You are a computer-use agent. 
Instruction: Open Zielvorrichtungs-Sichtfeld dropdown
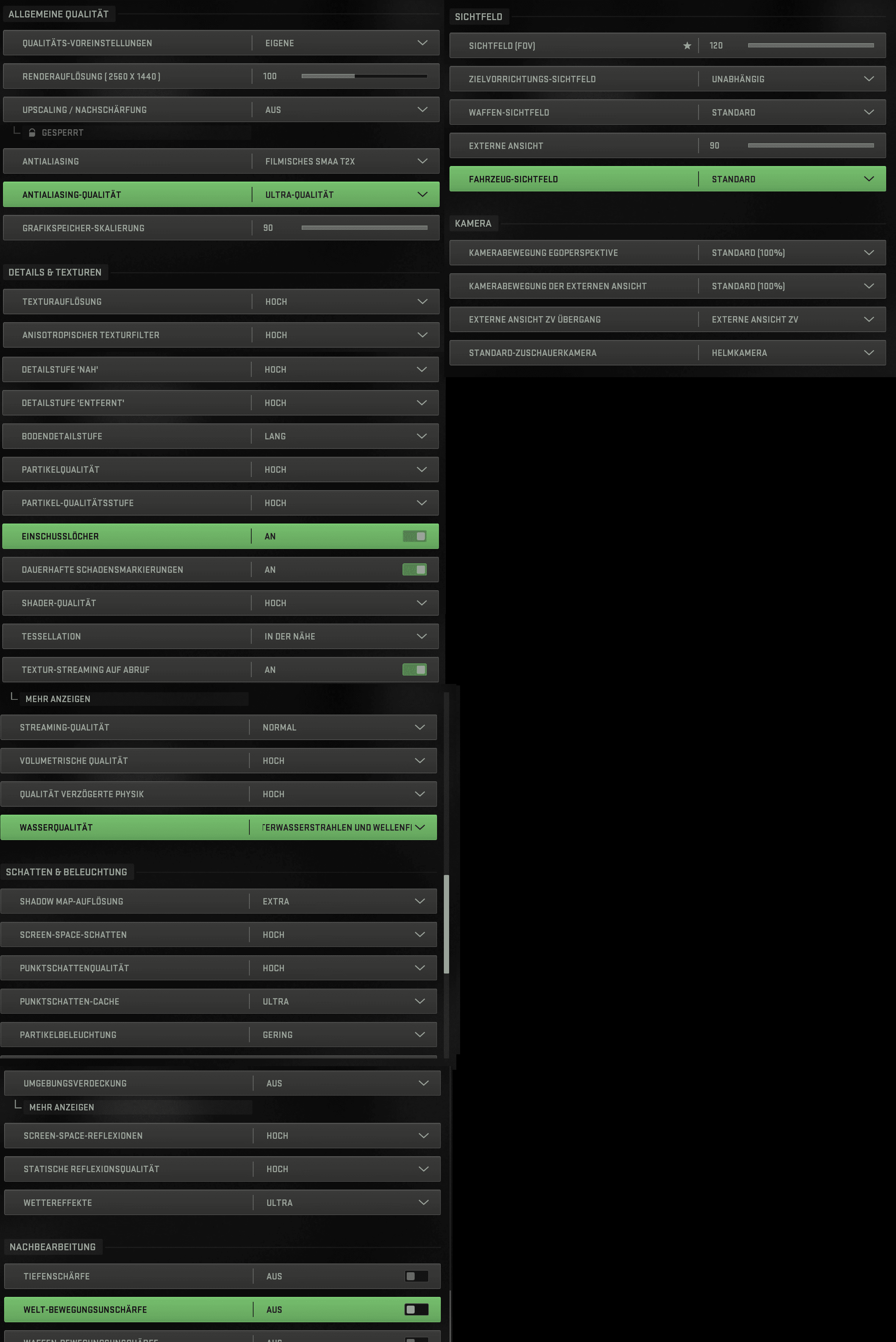coord(791,80)
